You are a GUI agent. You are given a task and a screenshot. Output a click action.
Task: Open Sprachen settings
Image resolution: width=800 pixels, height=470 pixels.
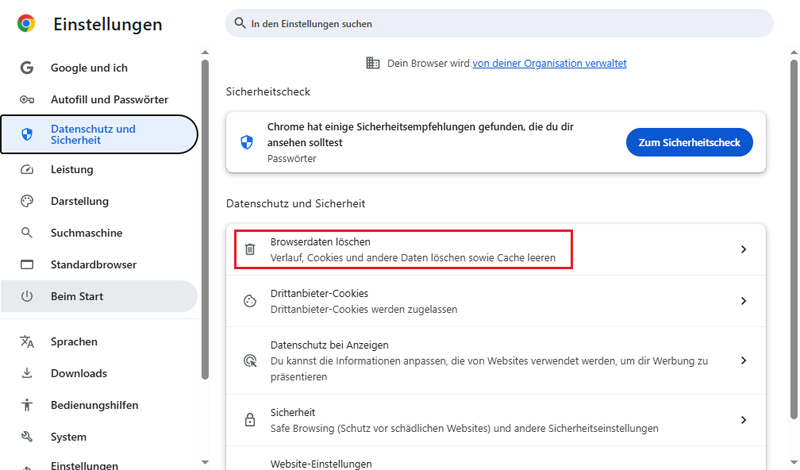click(x=99, y=341)
